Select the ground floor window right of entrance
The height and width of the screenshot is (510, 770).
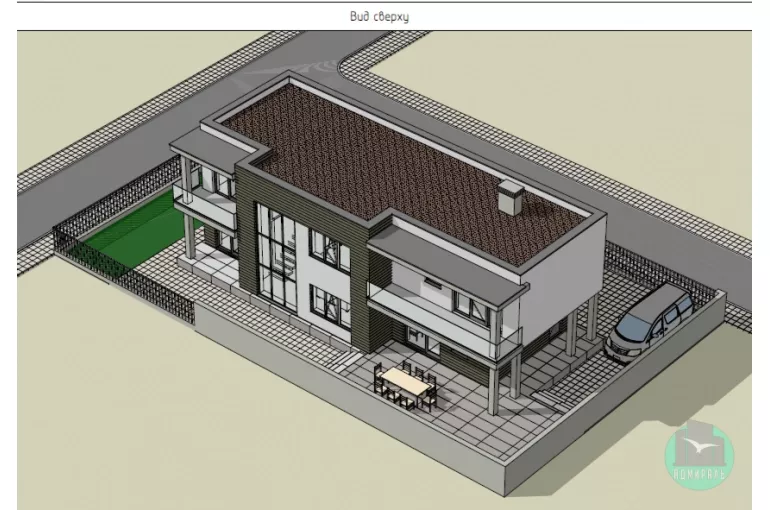point(325,305)
